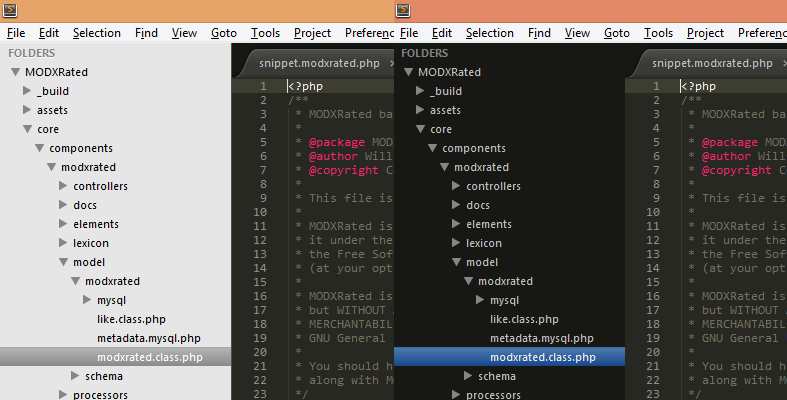Open the Tools menu in the right window
This screenshot has height=400, width=787.
(659, 33)
